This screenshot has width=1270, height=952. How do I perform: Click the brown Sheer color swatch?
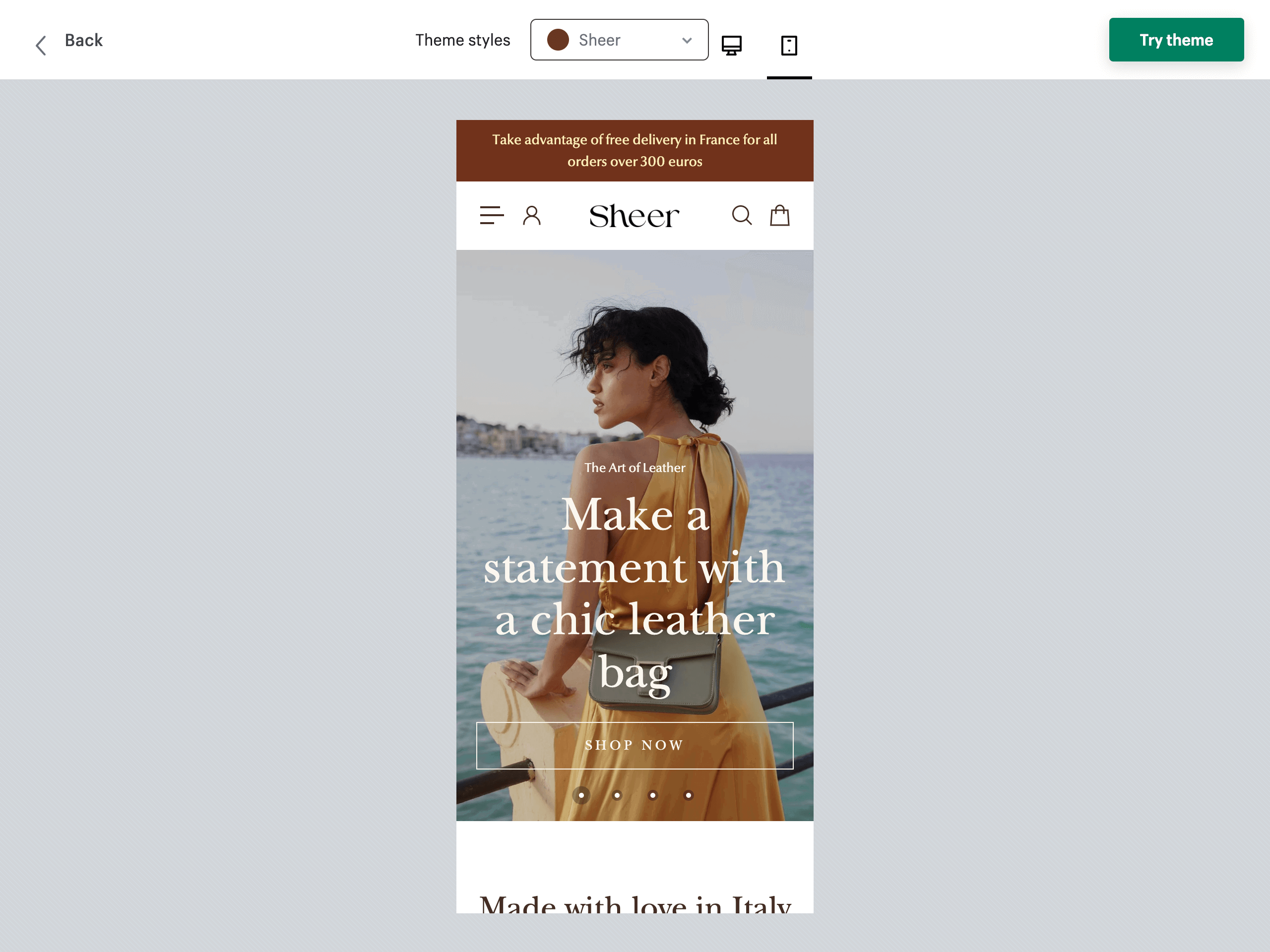click(558, 40)
